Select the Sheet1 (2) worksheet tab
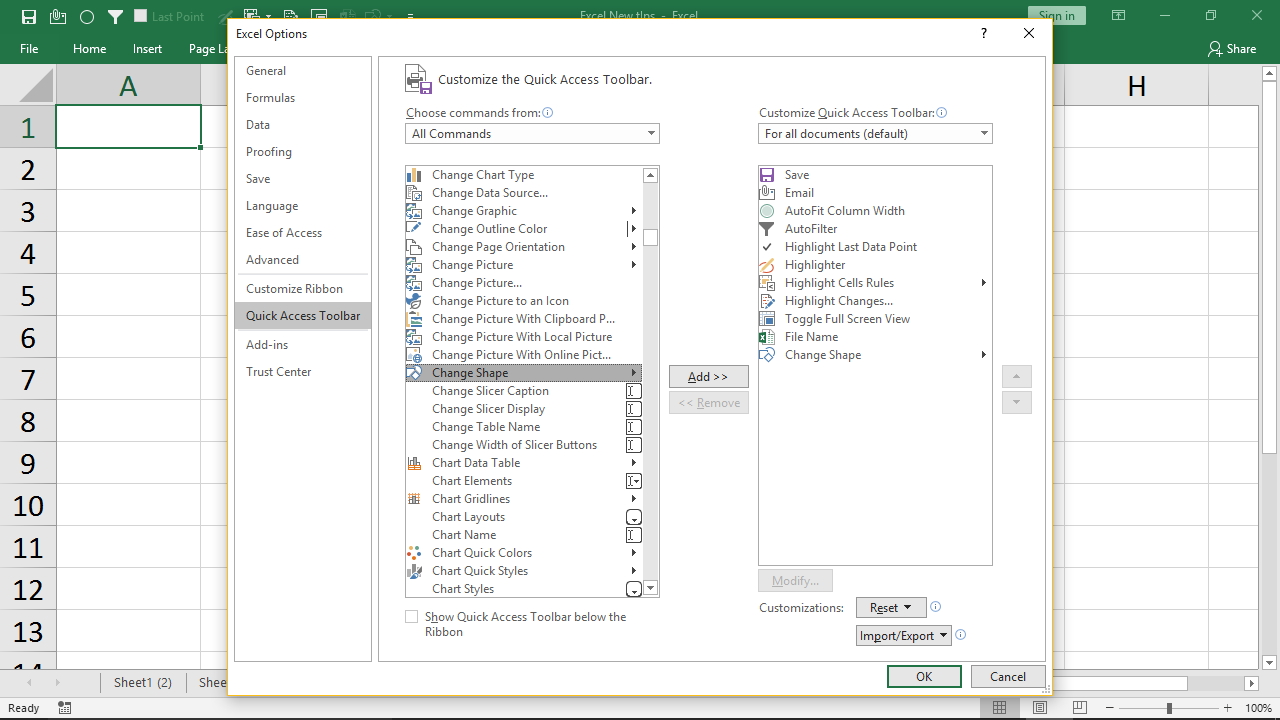The image size is (1280, 720). pyautogui.click(x=143, y=683)
